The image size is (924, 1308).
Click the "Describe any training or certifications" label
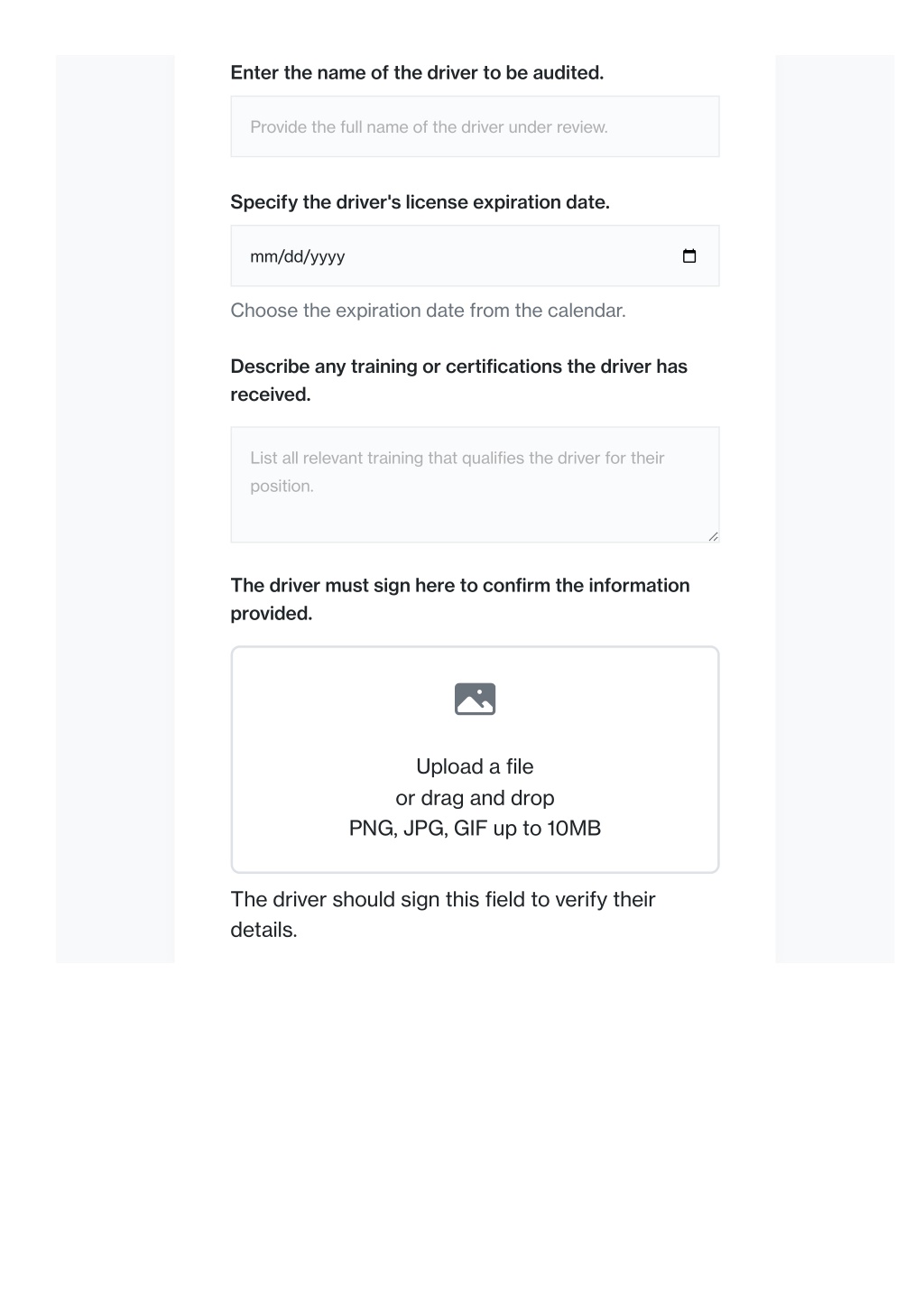pyautogui.click(x=458, y=380)
